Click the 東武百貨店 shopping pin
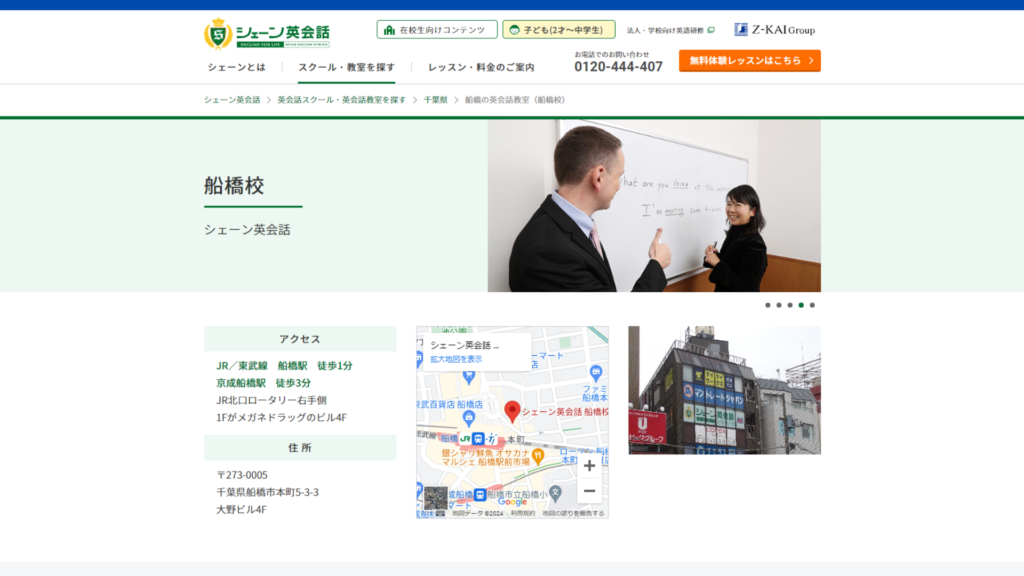 click(x=469, y=418)
